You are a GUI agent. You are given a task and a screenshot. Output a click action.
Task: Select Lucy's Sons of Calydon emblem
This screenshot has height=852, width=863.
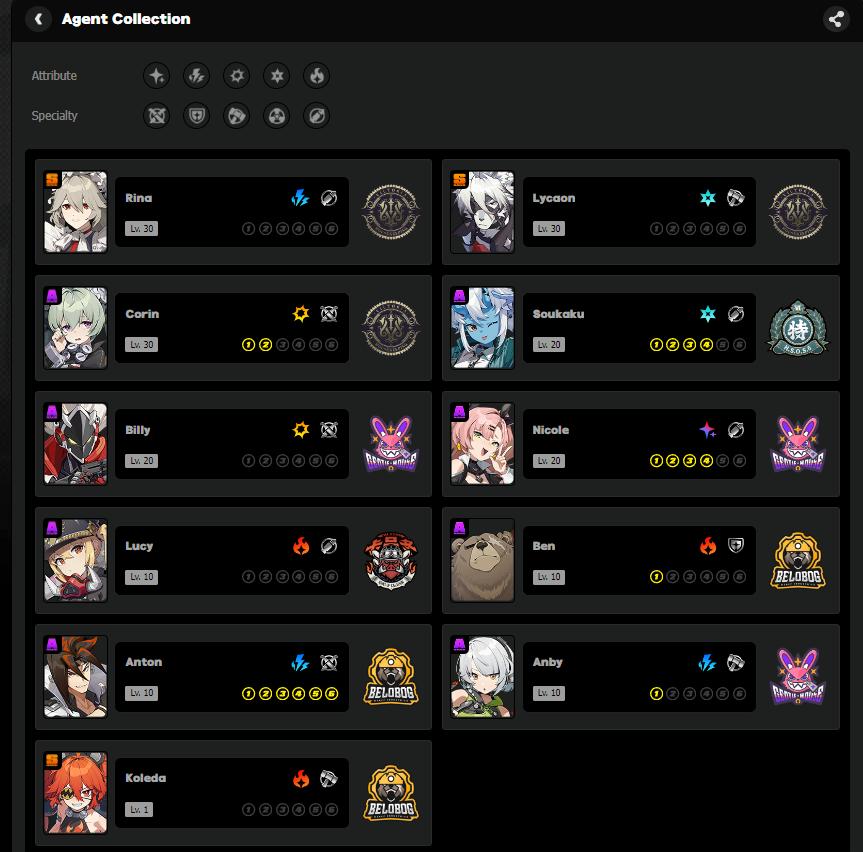click(391, 560)
